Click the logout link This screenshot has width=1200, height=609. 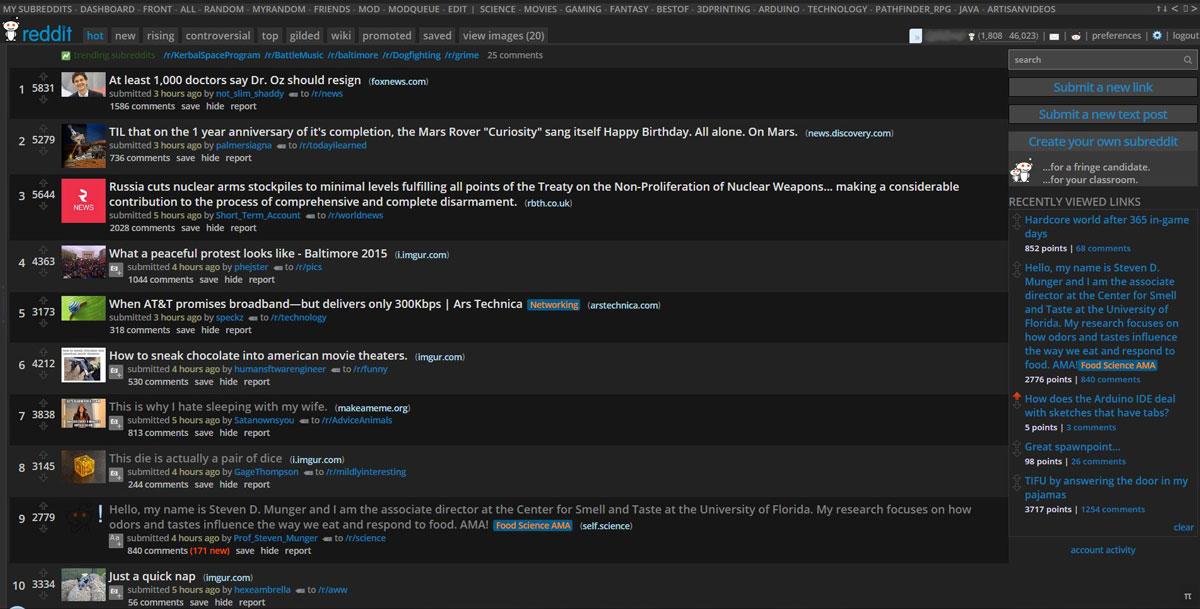(1185, 36)
